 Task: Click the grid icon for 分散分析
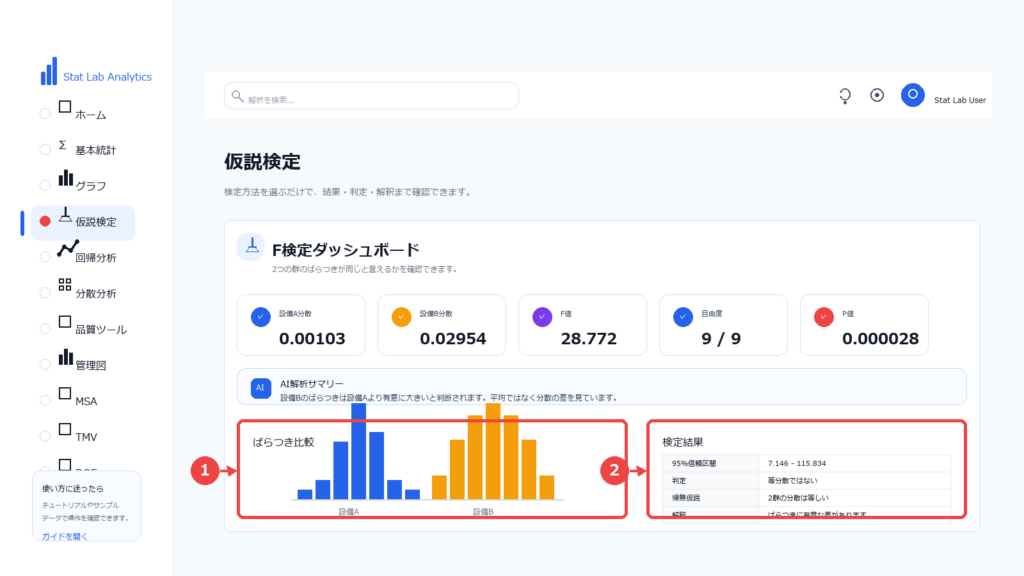click(x=65, y=285)
